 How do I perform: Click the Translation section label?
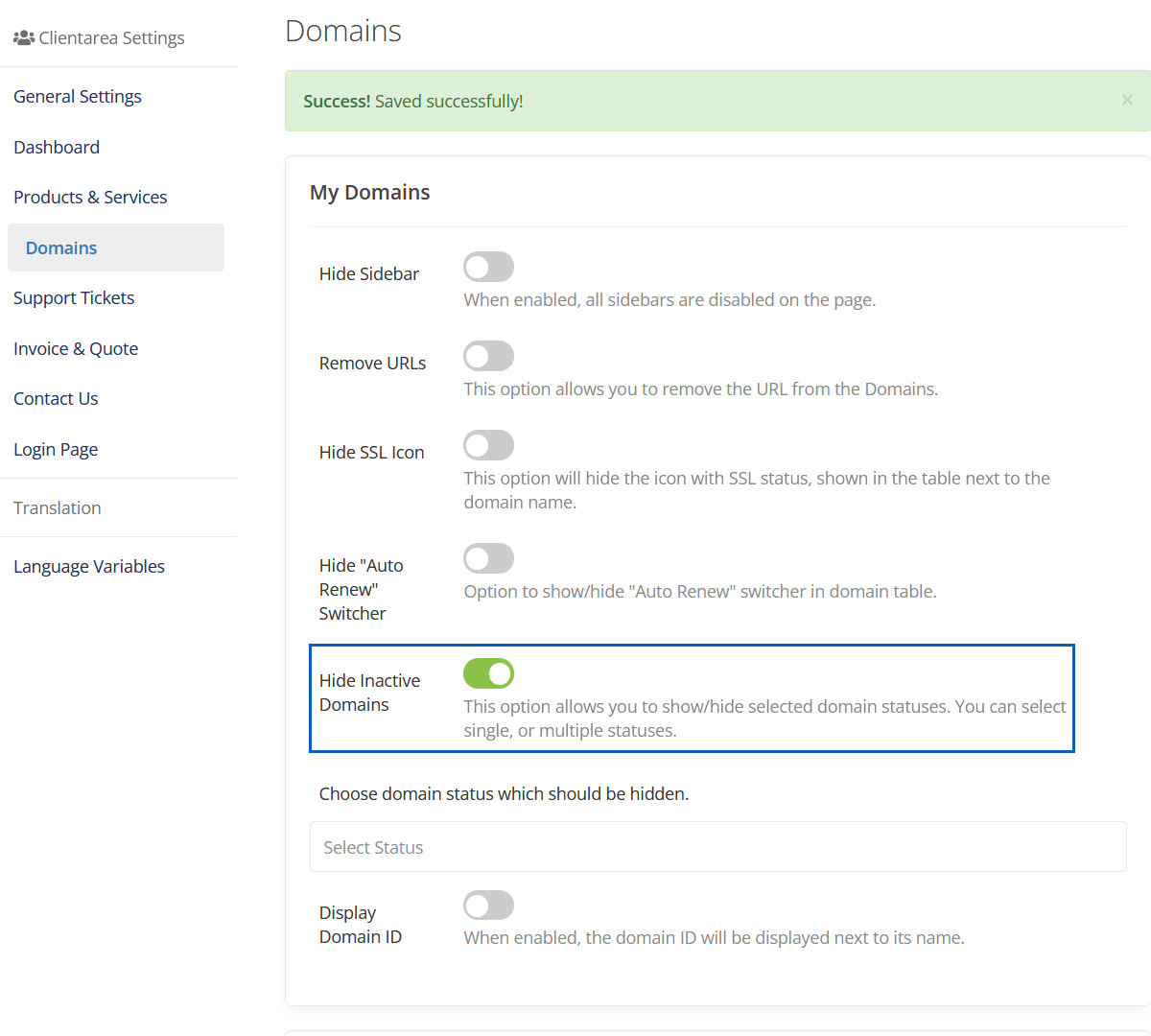[x=58, y=507]
